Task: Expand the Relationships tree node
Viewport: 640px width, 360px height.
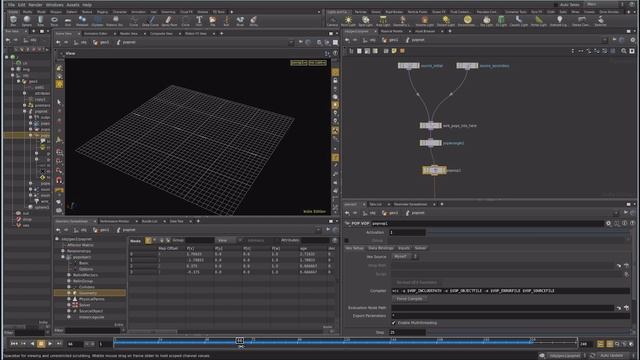Action: [x=63, y=251]
